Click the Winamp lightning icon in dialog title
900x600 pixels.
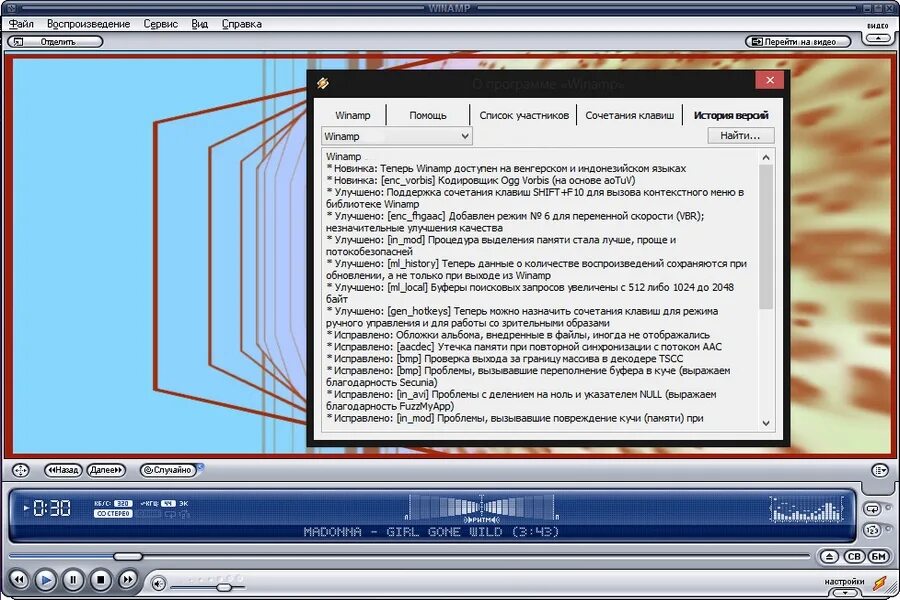click(323, 83)
